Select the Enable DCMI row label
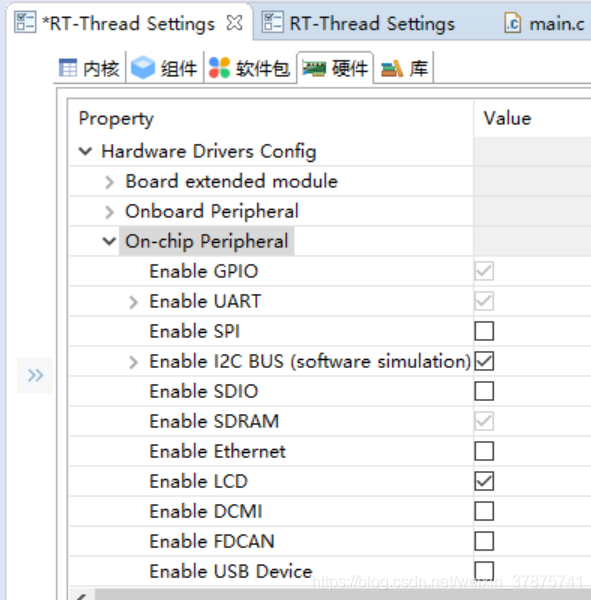The image size is (591, 600). 206,512
